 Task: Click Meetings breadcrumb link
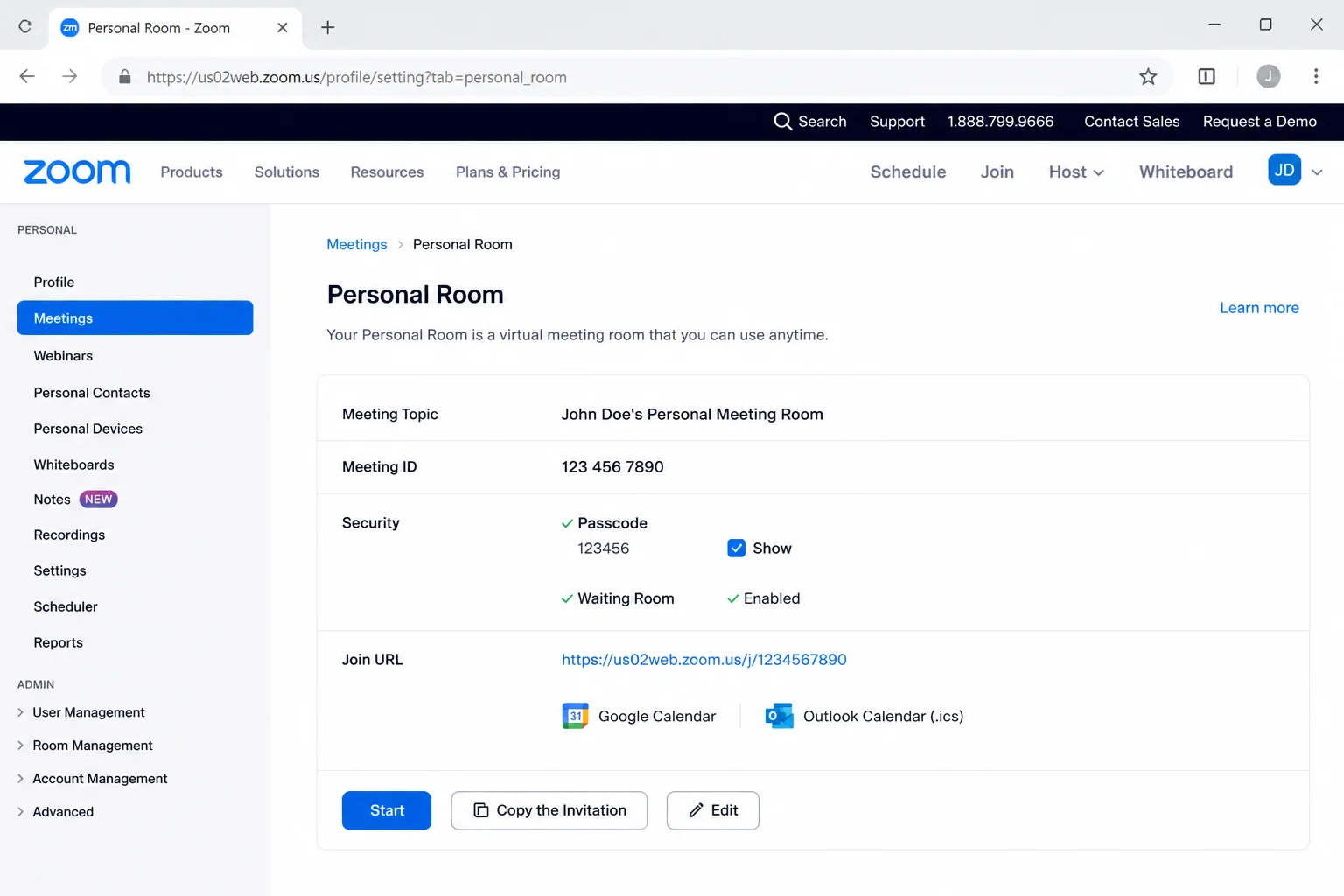click(357, 244)
